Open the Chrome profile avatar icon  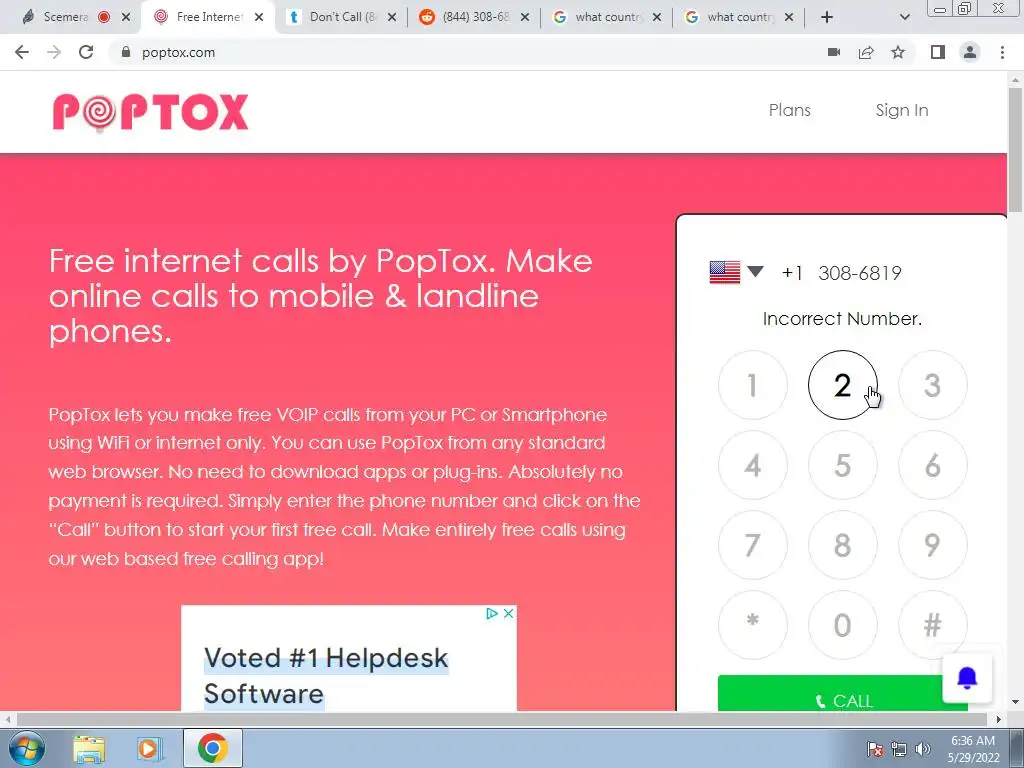point(970,52)
